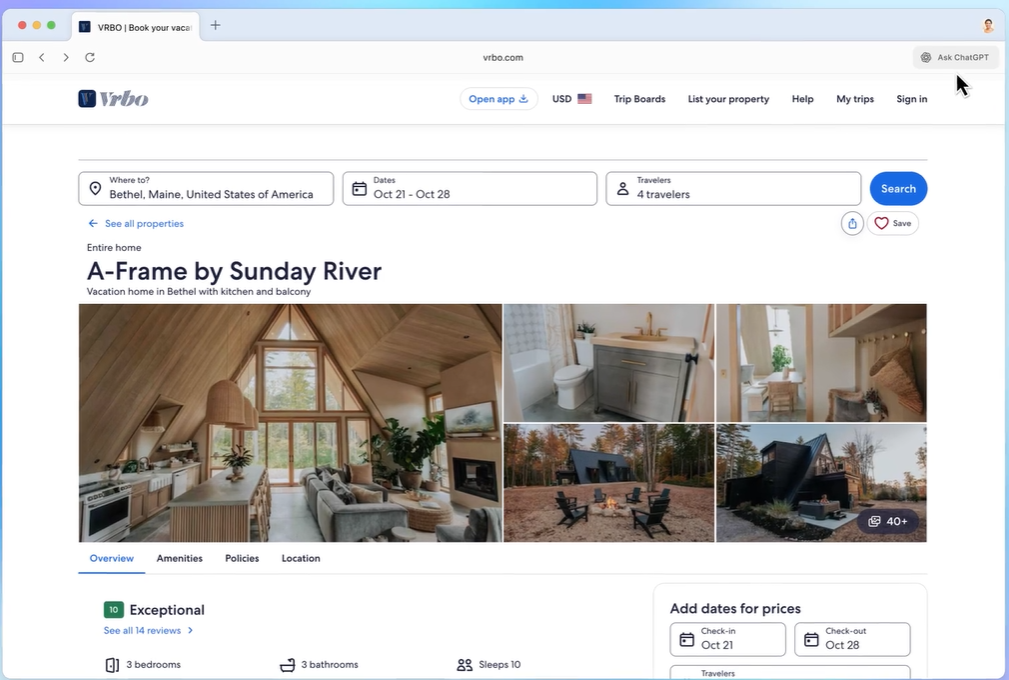Click the bathtub bathrooms icon
The width and height of the screenshot is (1009, 680).
pos(287,665)
